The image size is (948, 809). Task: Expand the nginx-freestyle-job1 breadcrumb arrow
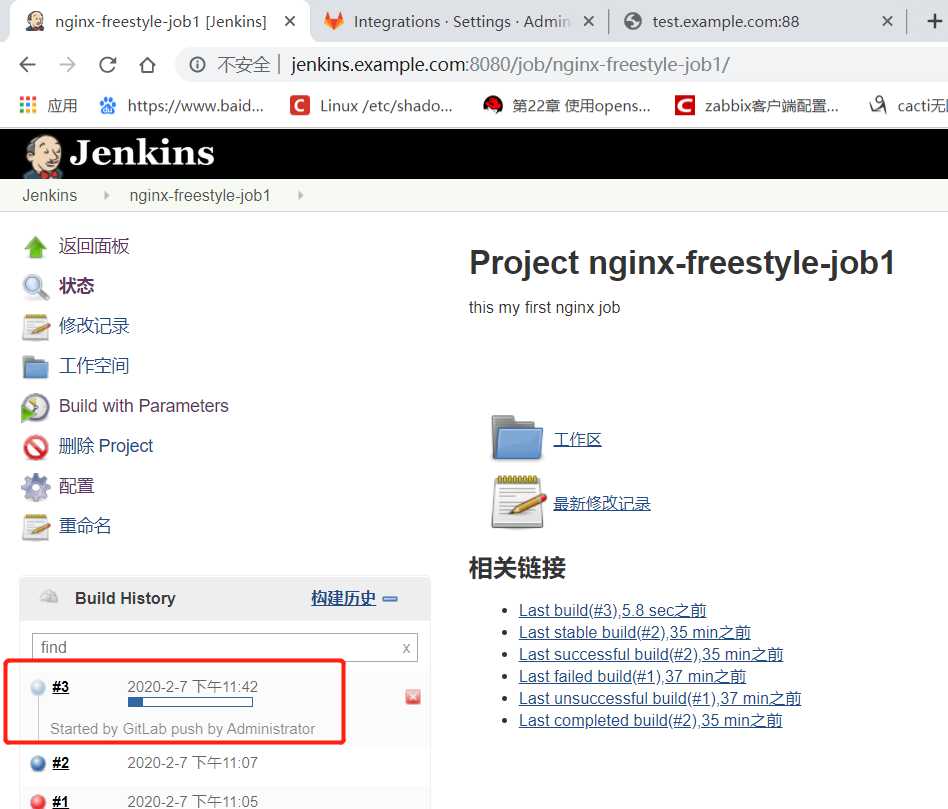(300, 195)
